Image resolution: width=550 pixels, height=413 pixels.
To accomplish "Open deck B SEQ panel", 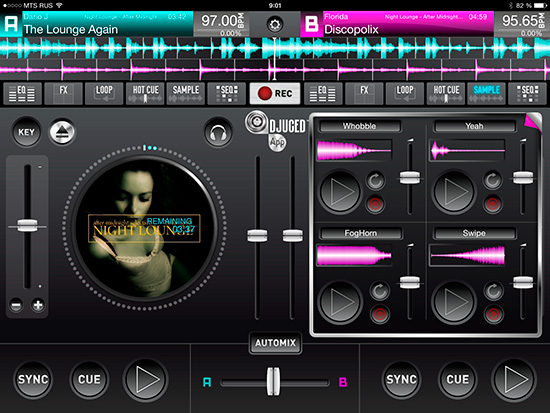I will click(x=527, y=93).
